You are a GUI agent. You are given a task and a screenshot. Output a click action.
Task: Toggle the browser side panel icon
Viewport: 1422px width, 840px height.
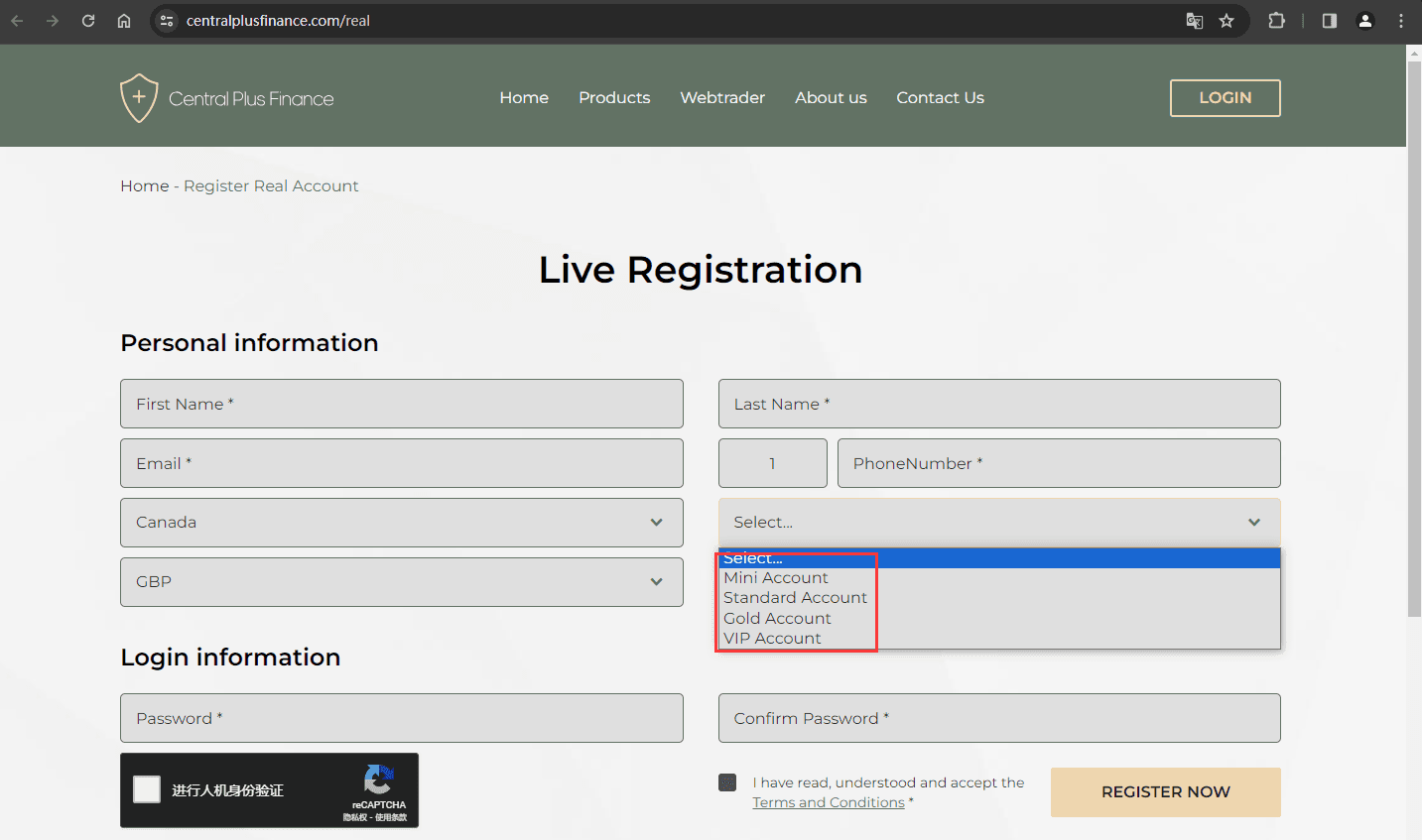point(1330,21)
